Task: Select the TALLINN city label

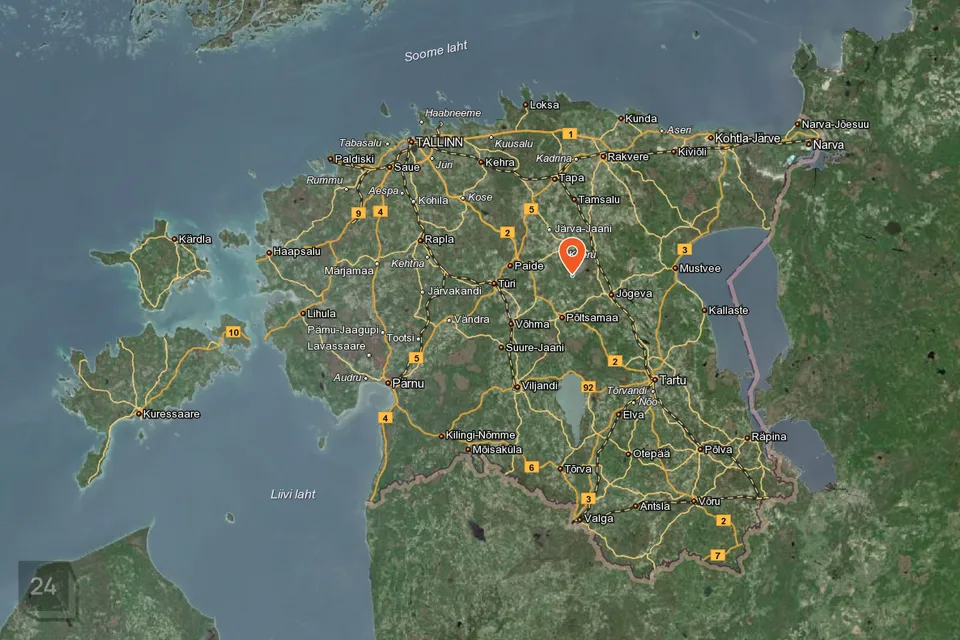Action: 439,143
